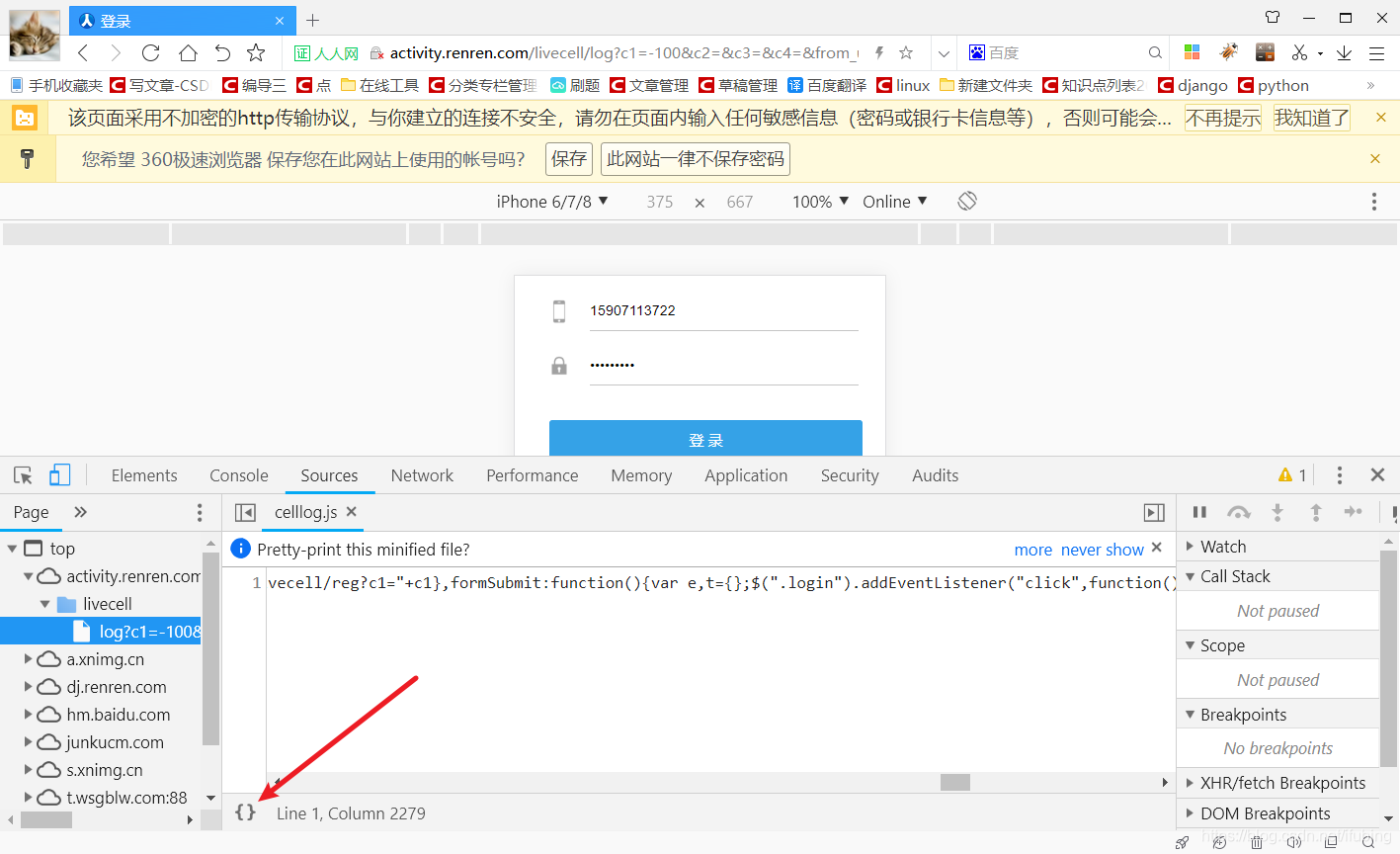Collapse the activity.renren.com tree node
This screenshot has height=854, width=1400.
pos(28,576)
